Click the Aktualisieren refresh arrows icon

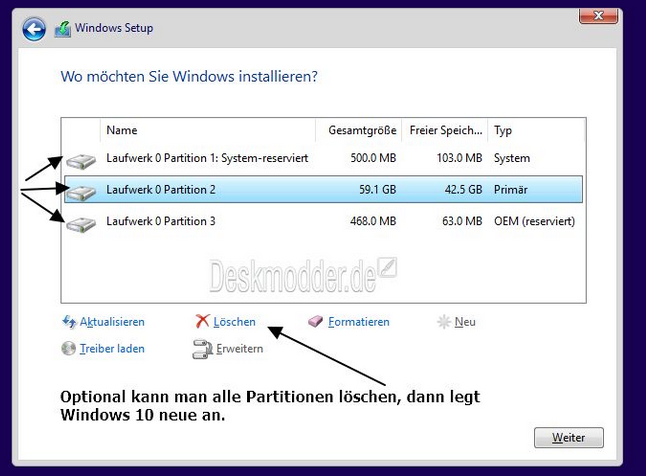(69, 321)
